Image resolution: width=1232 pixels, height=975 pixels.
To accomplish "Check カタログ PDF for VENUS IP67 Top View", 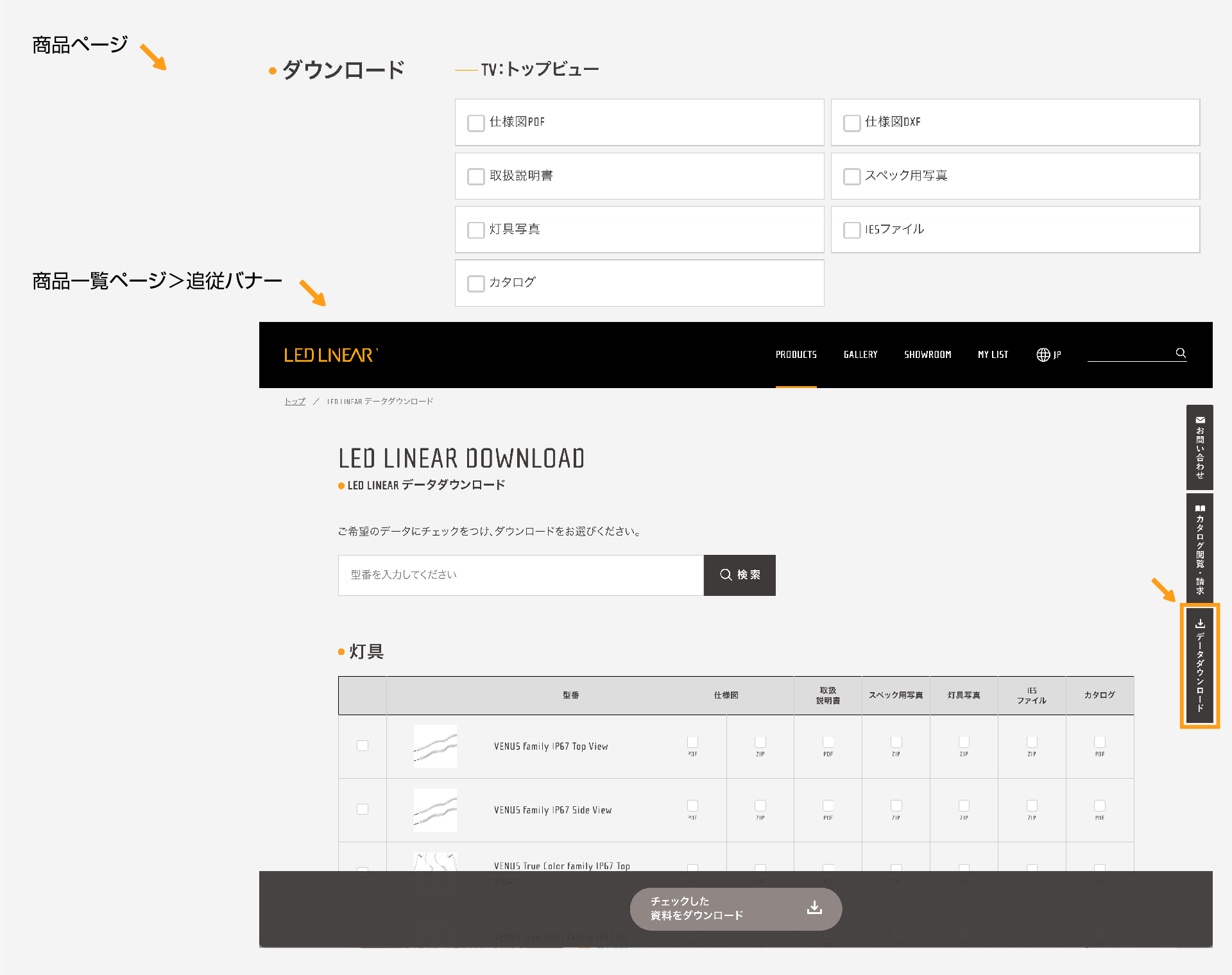I will [1100, 742].
